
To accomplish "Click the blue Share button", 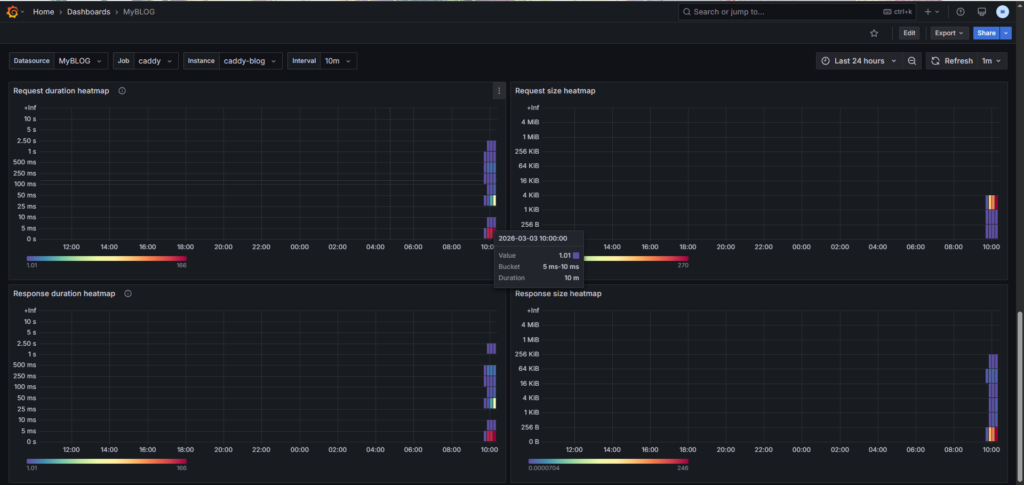I will pos(985,33).
